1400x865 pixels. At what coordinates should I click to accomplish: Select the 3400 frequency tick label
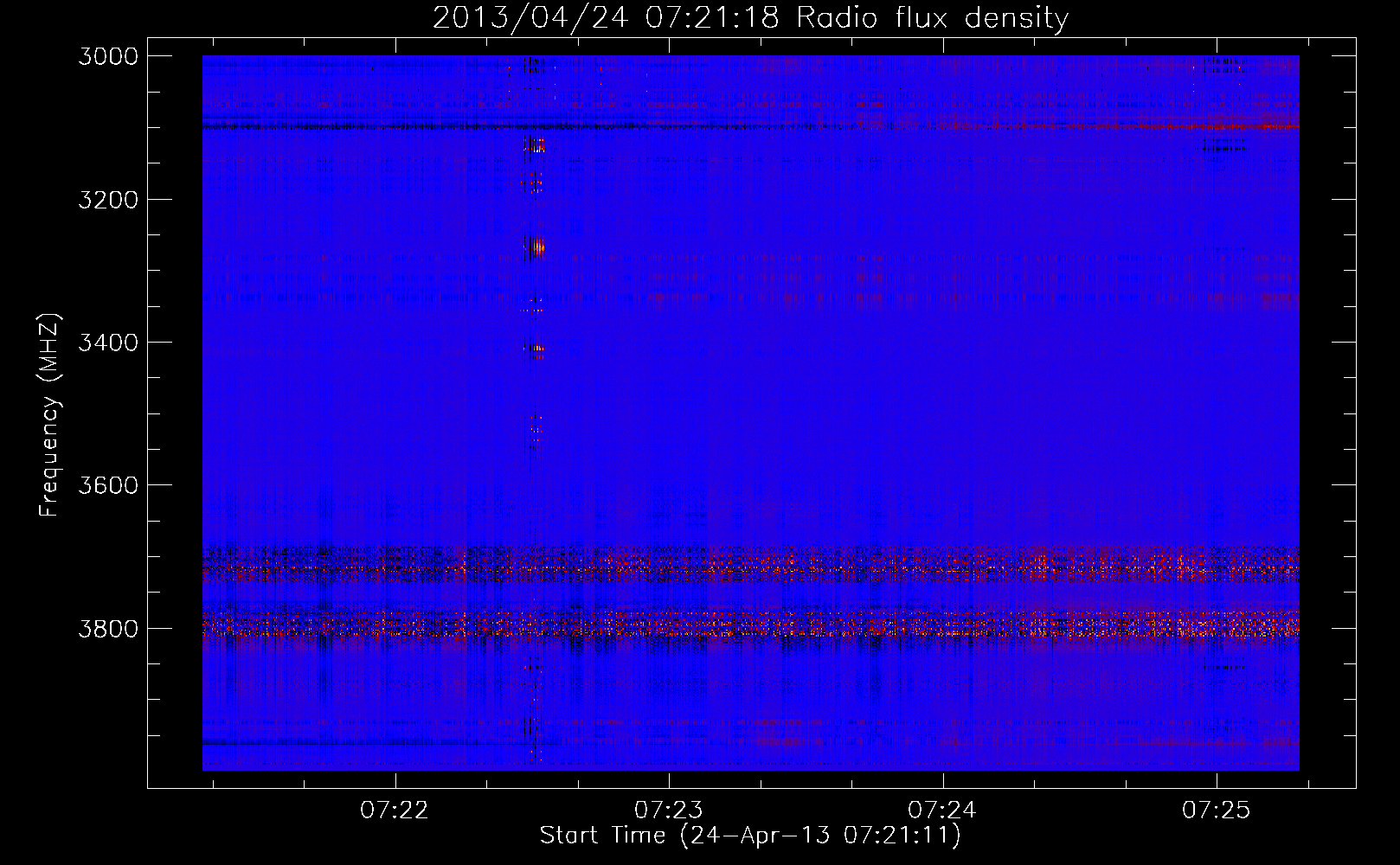click(108, 343)
